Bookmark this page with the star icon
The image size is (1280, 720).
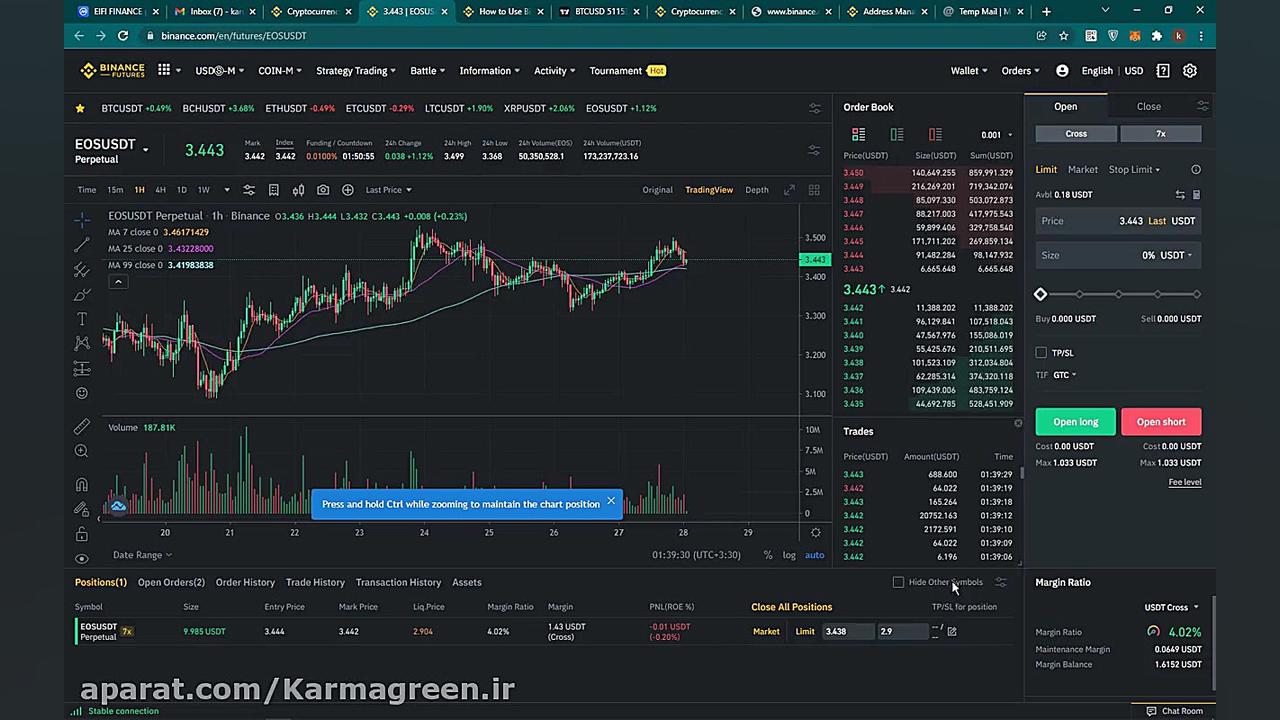point(1064,36)
